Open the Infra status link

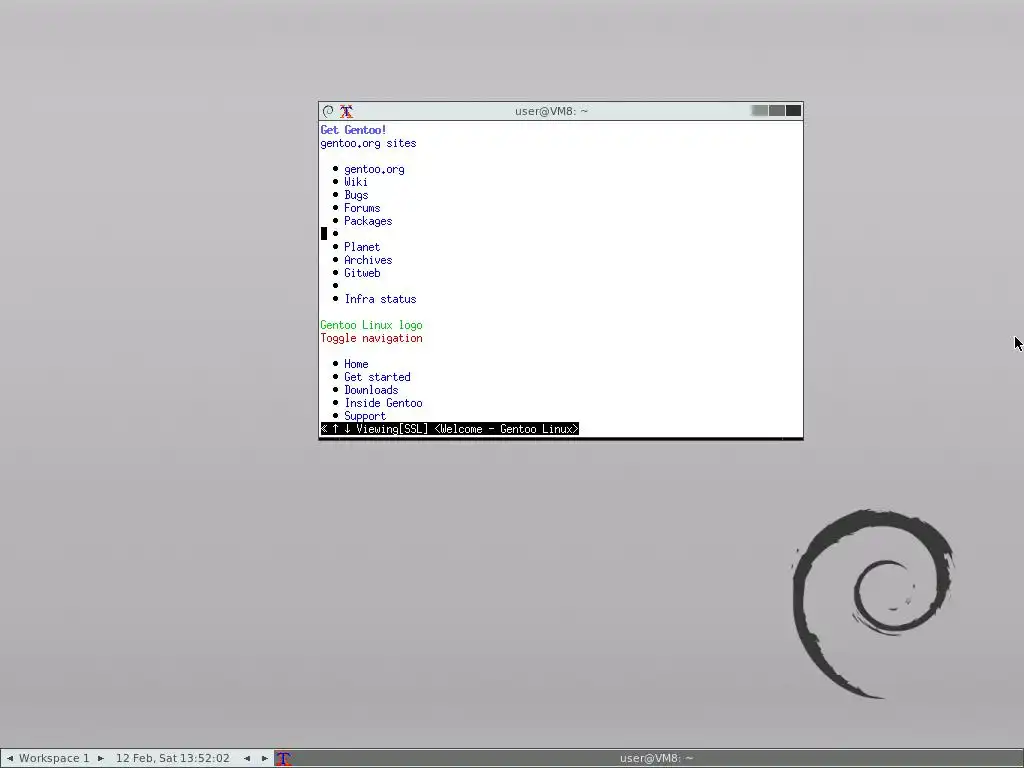coord(380,299)
